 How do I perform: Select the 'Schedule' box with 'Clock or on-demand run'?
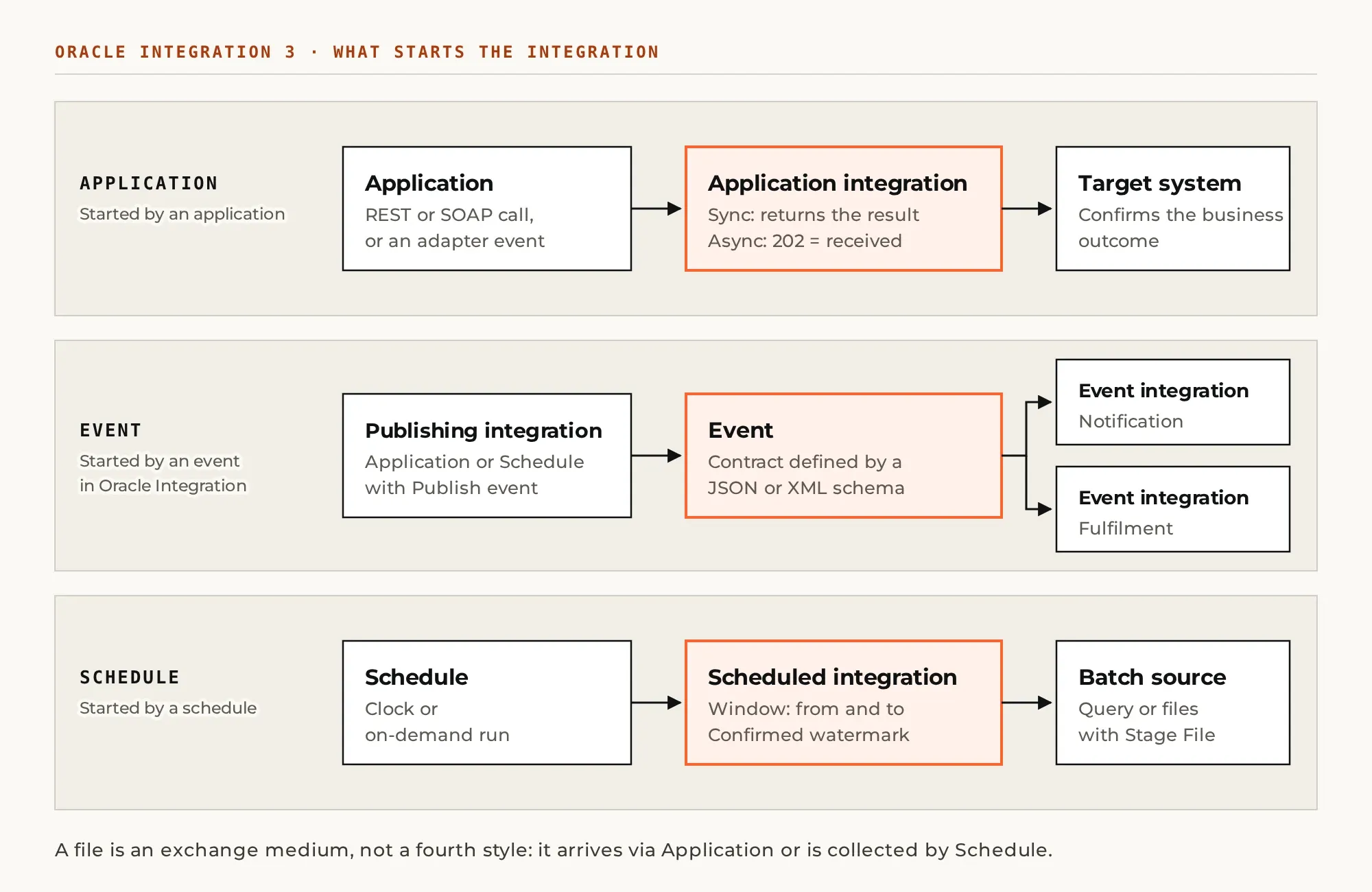(x=487, y=703)
